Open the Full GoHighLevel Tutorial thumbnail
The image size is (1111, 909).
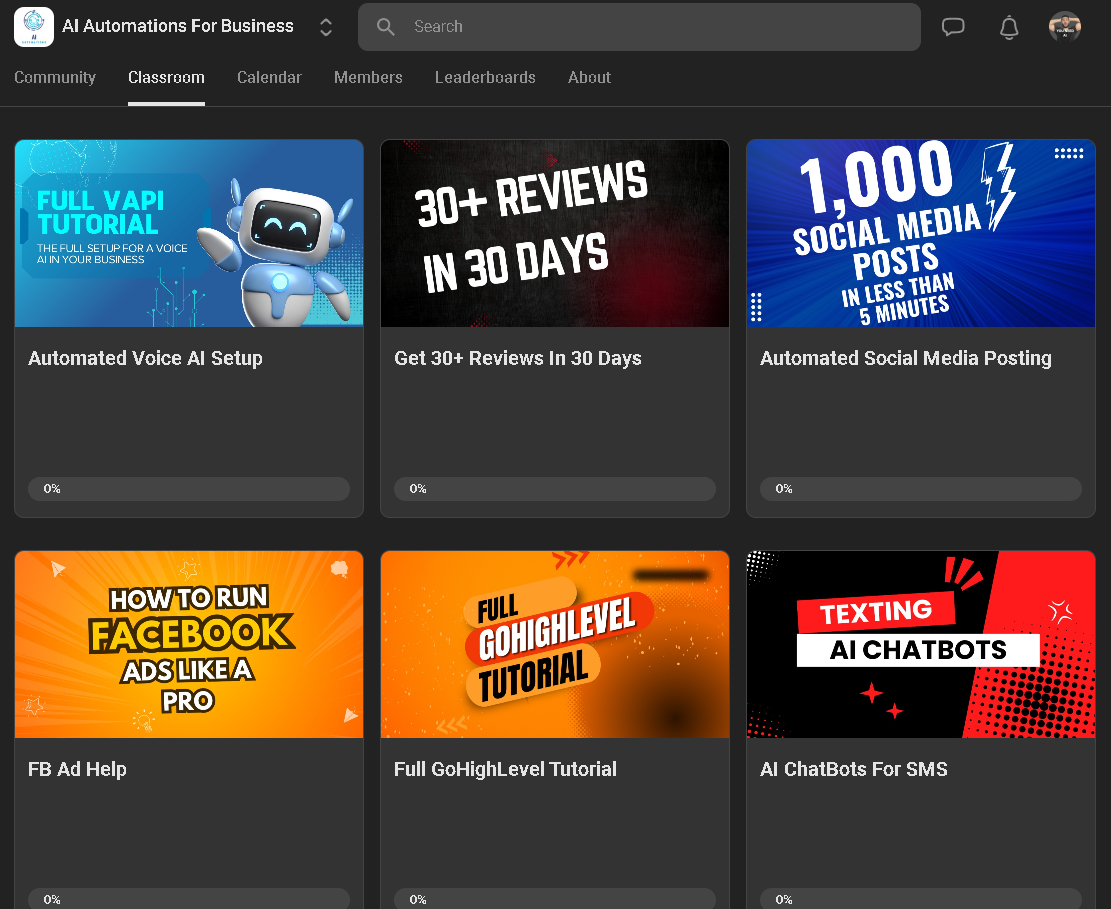[x=555, y=644]
